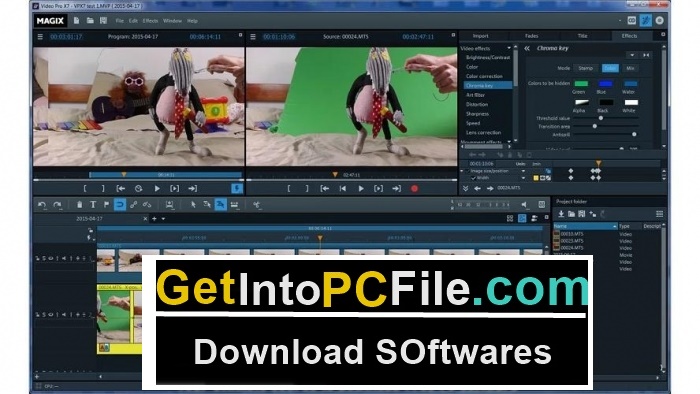Select Color correction in effects list
700x394 pixels.
pos(484,76)
